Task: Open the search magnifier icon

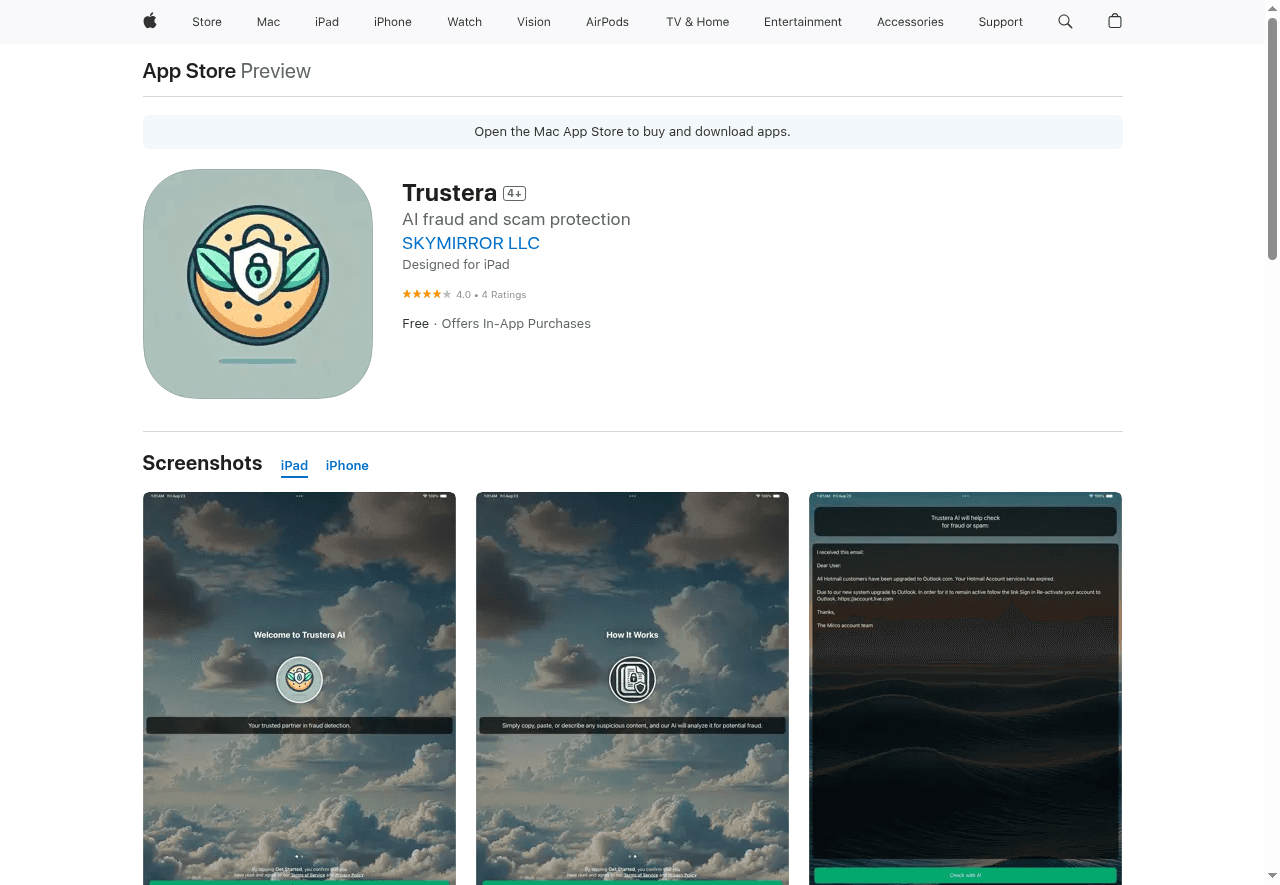Action: pos(1065,21)
